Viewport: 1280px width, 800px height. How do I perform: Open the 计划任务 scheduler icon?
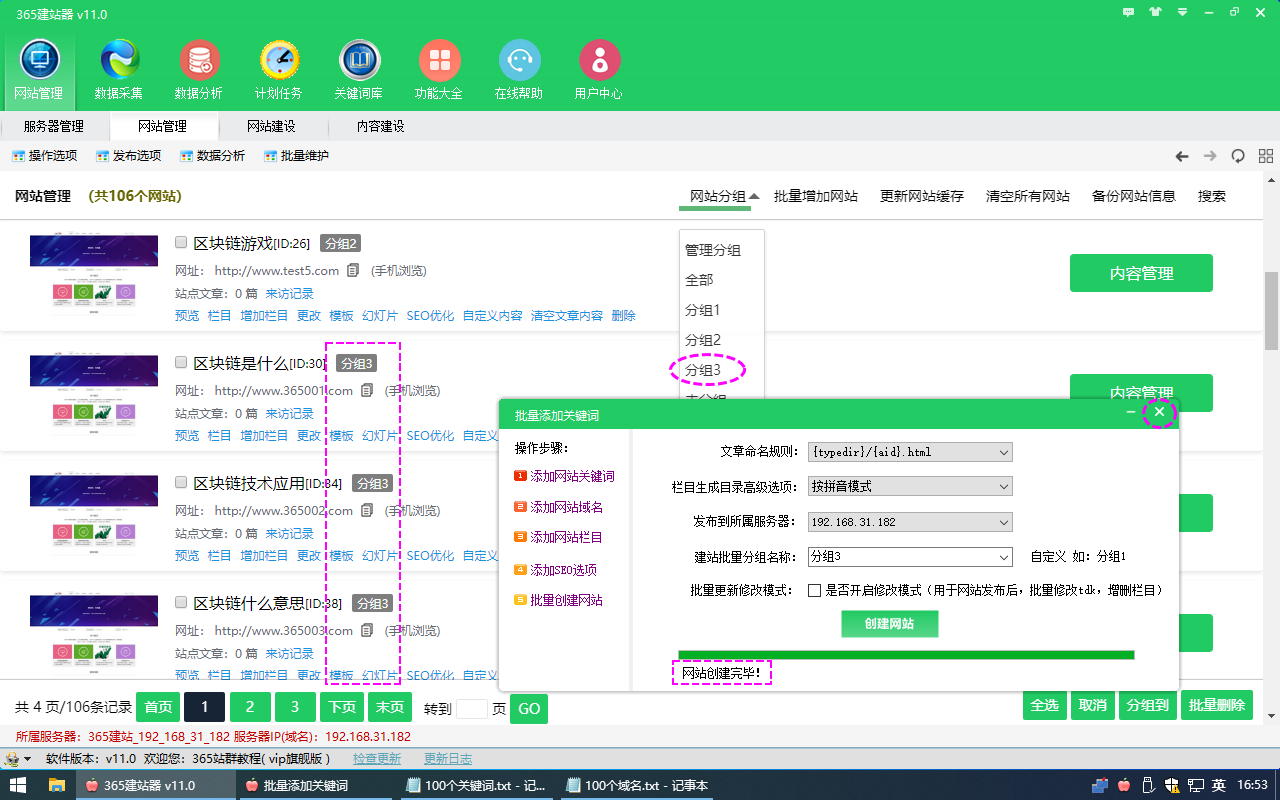(x=279, y=69)
